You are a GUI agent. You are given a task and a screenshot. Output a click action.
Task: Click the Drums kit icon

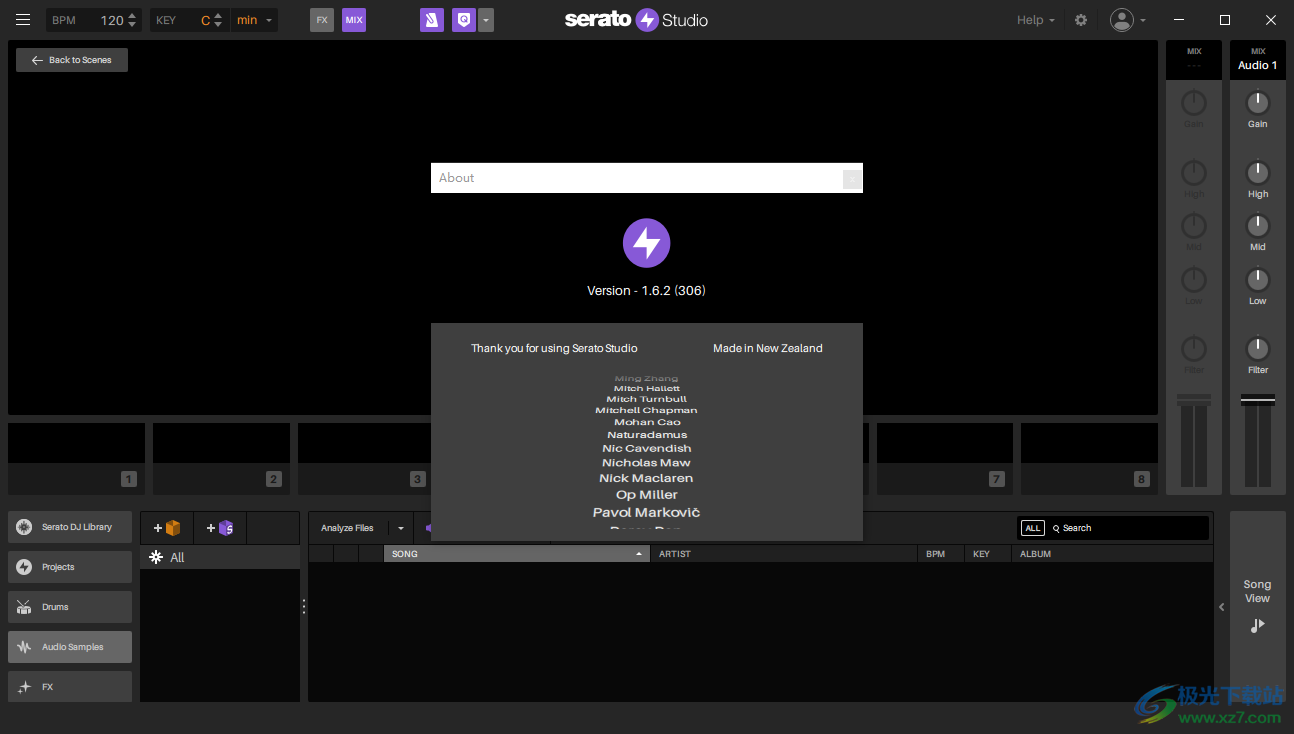[x=24, y=607]
